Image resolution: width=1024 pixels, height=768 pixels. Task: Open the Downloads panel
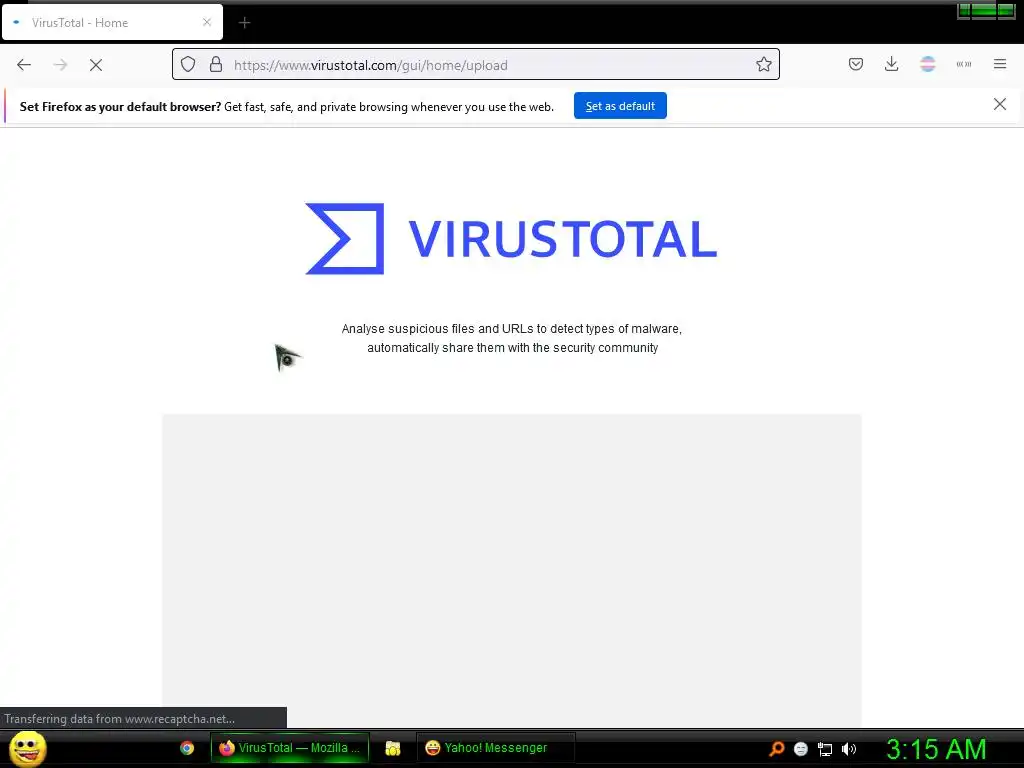click(x=891, y=64)
